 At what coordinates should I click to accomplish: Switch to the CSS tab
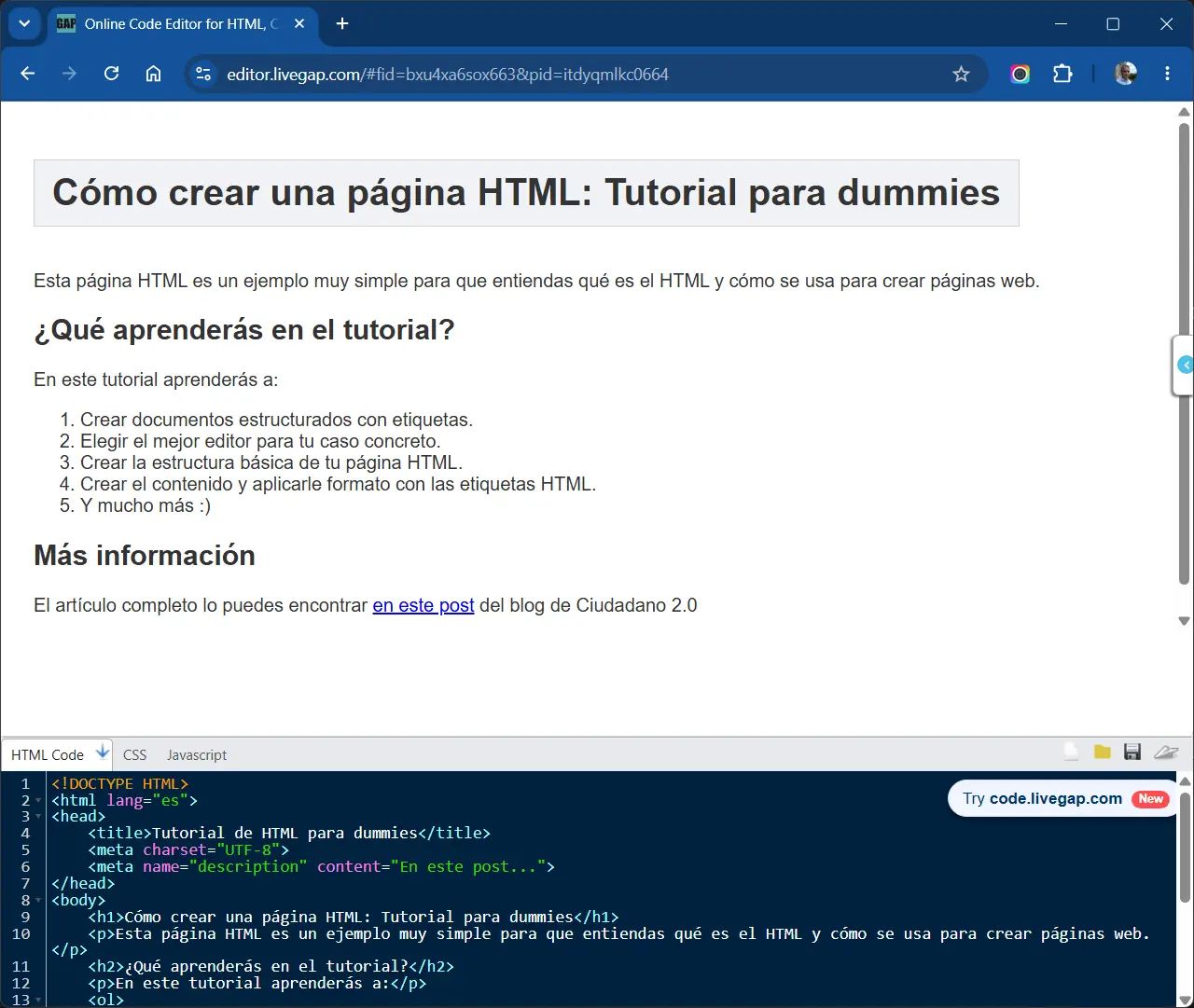(x=134, y=754)
